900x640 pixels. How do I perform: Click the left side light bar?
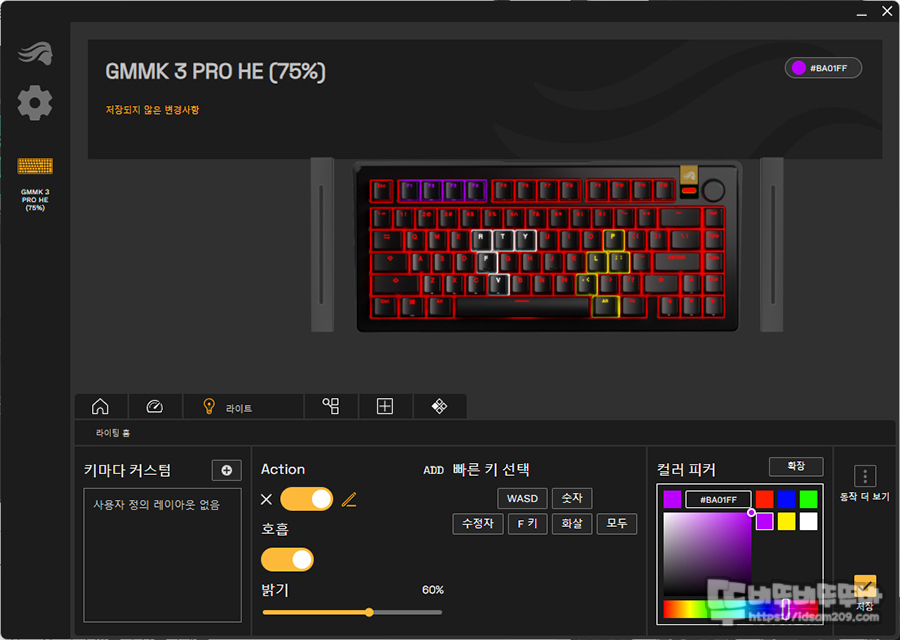pos(322,245)
